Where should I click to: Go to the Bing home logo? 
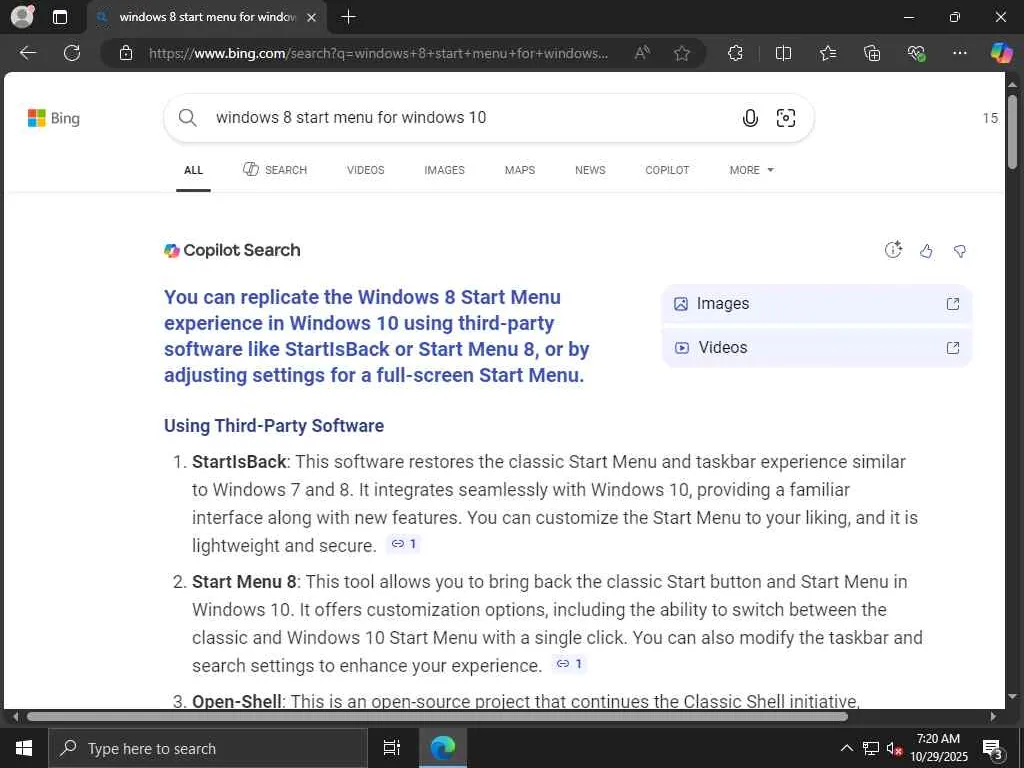tap(54, 118)
